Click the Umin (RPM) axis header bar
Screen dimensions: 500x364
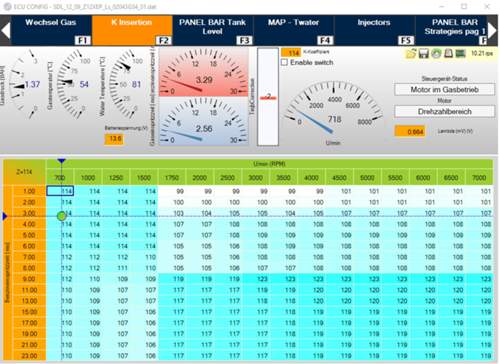tap(269, 164)
